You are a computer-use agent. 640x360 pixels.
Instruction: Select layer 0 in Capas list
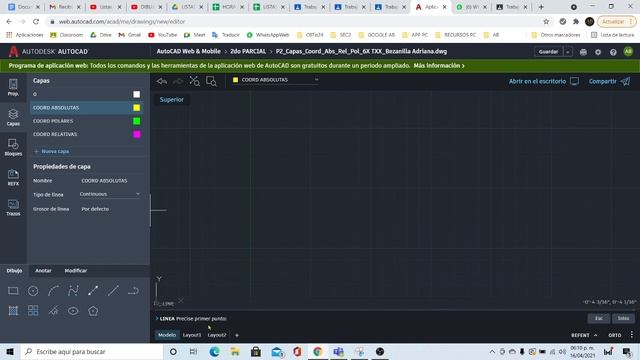click(87, 94)
